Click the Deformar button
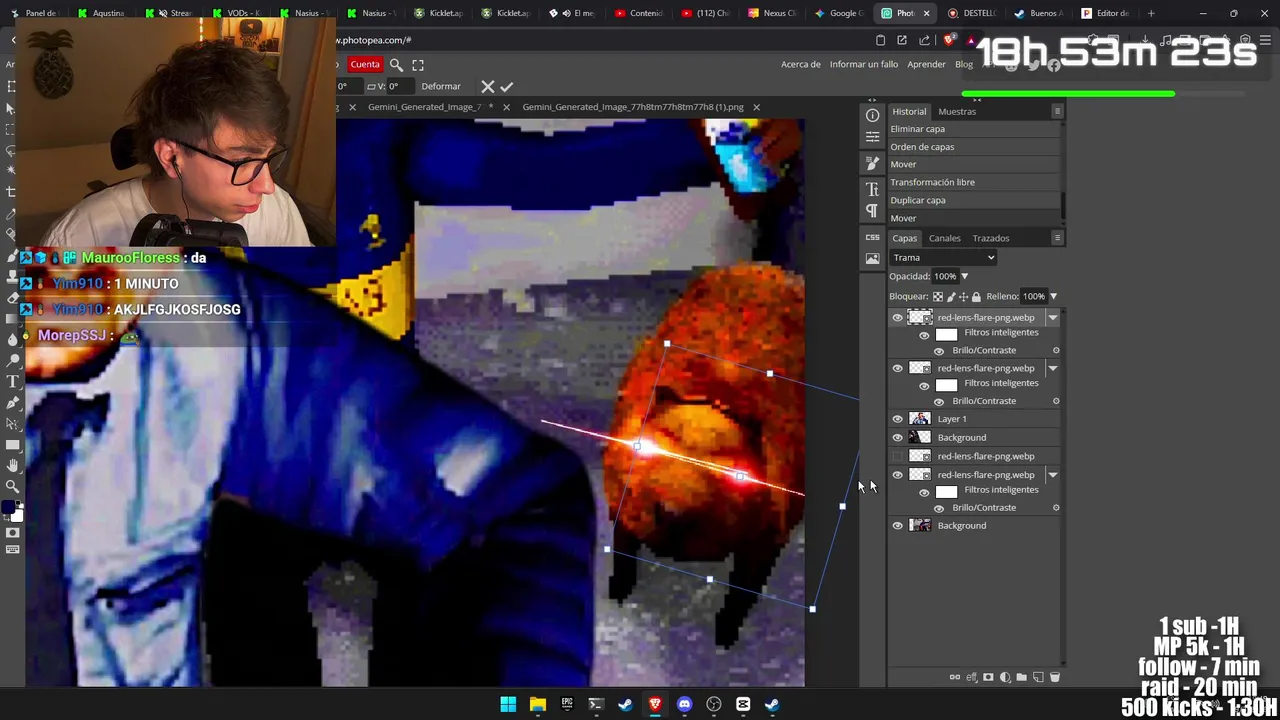Viewport: 1280px width, 720px height. click(441, 86)
